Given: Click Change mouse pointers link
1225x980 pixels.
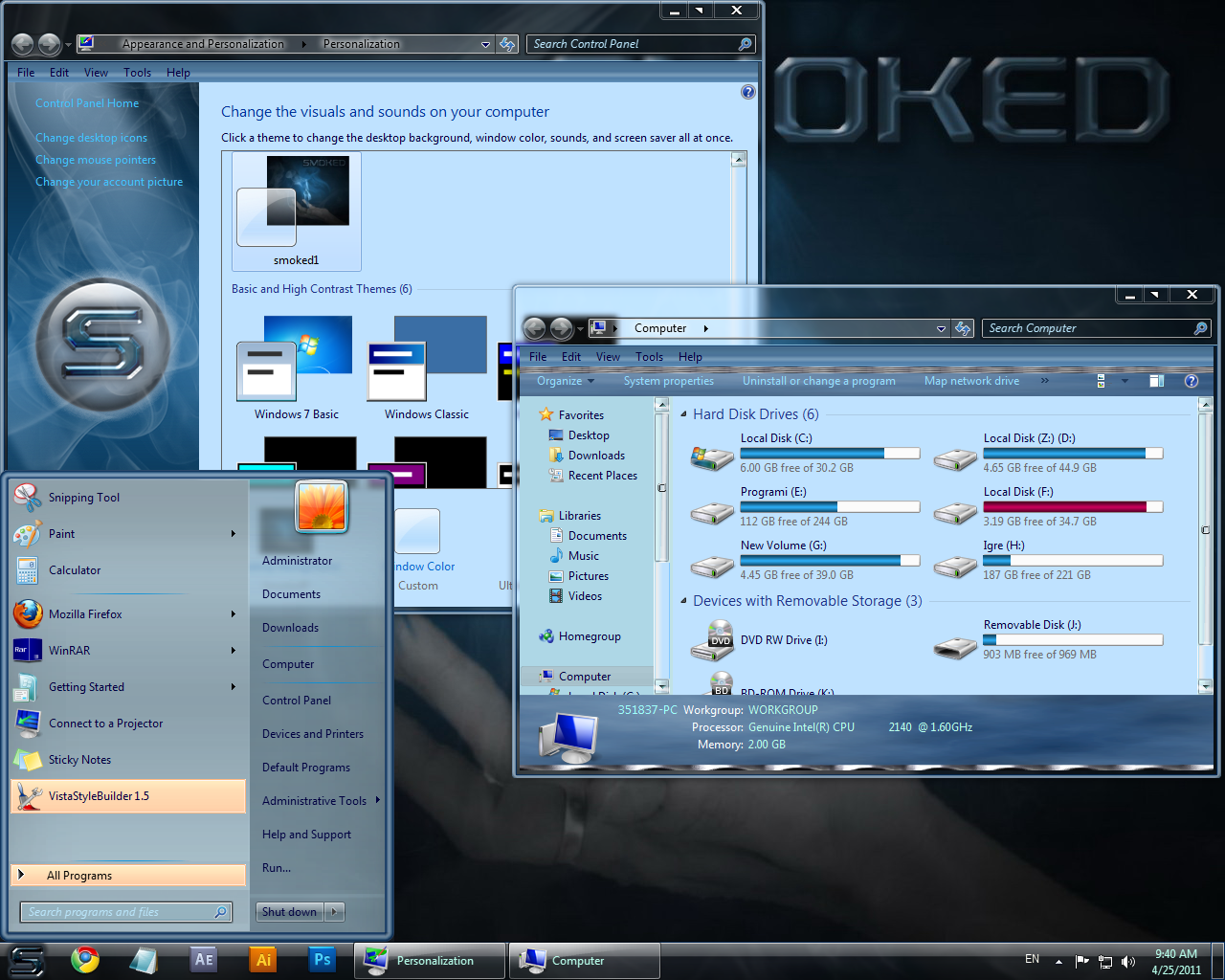Looking at the screenshot, I should click(96, 160).
